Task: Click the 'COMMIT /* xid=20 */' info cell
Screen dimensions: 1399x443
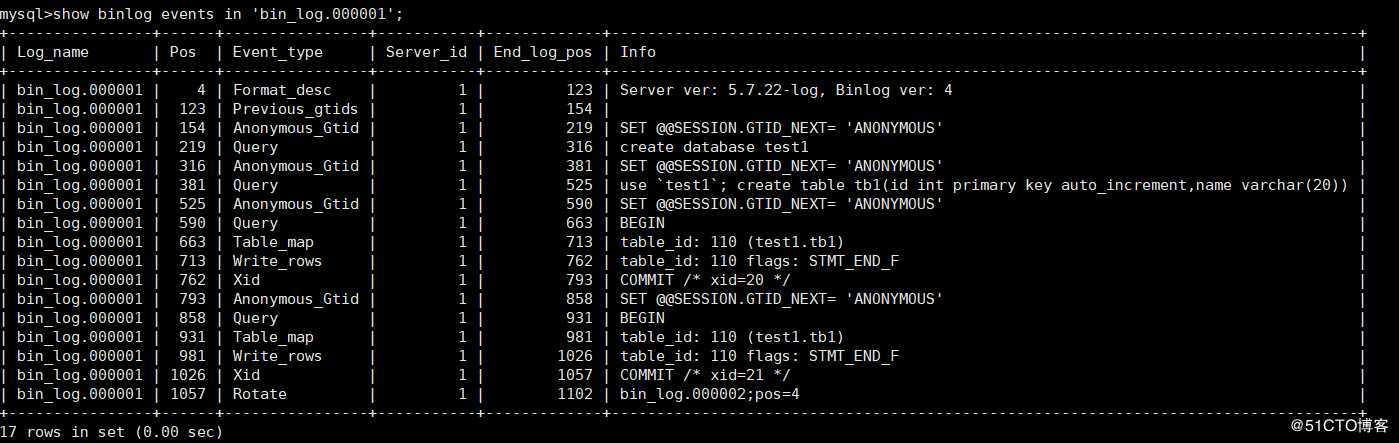Action: click(x=705, y=280)
